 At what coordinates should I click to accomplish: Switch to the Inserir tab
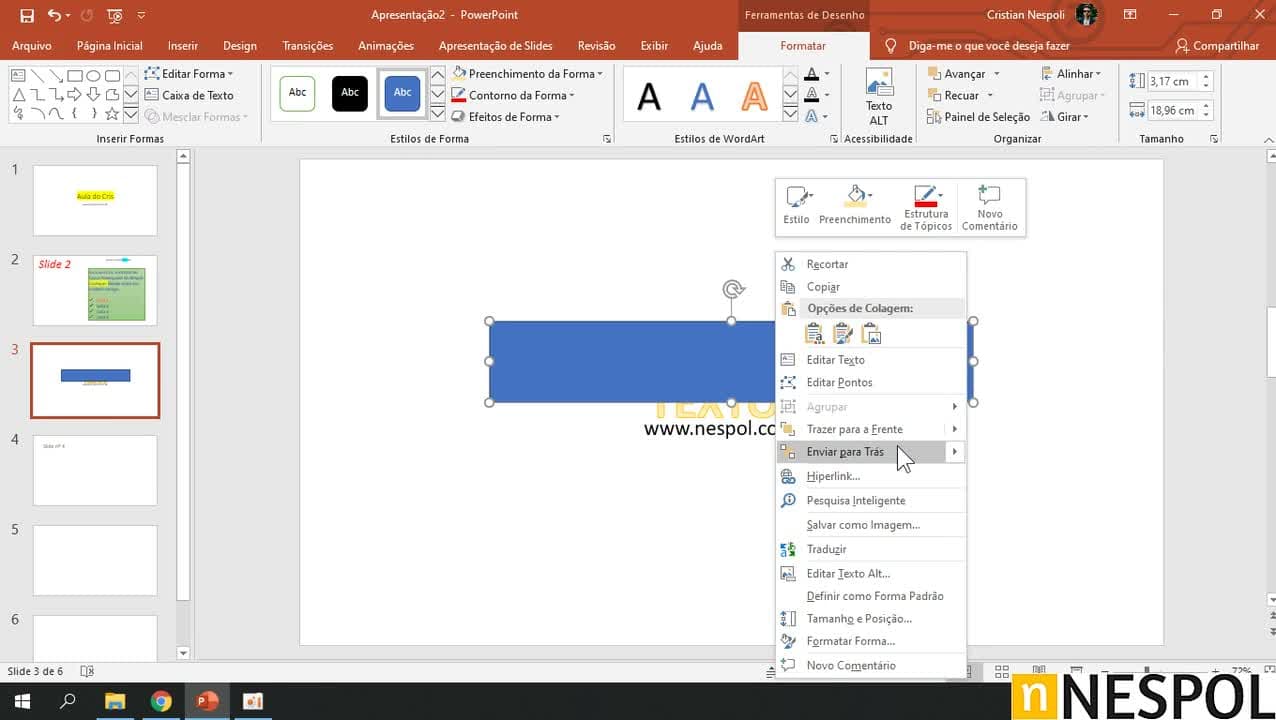(x=183, y=46)
